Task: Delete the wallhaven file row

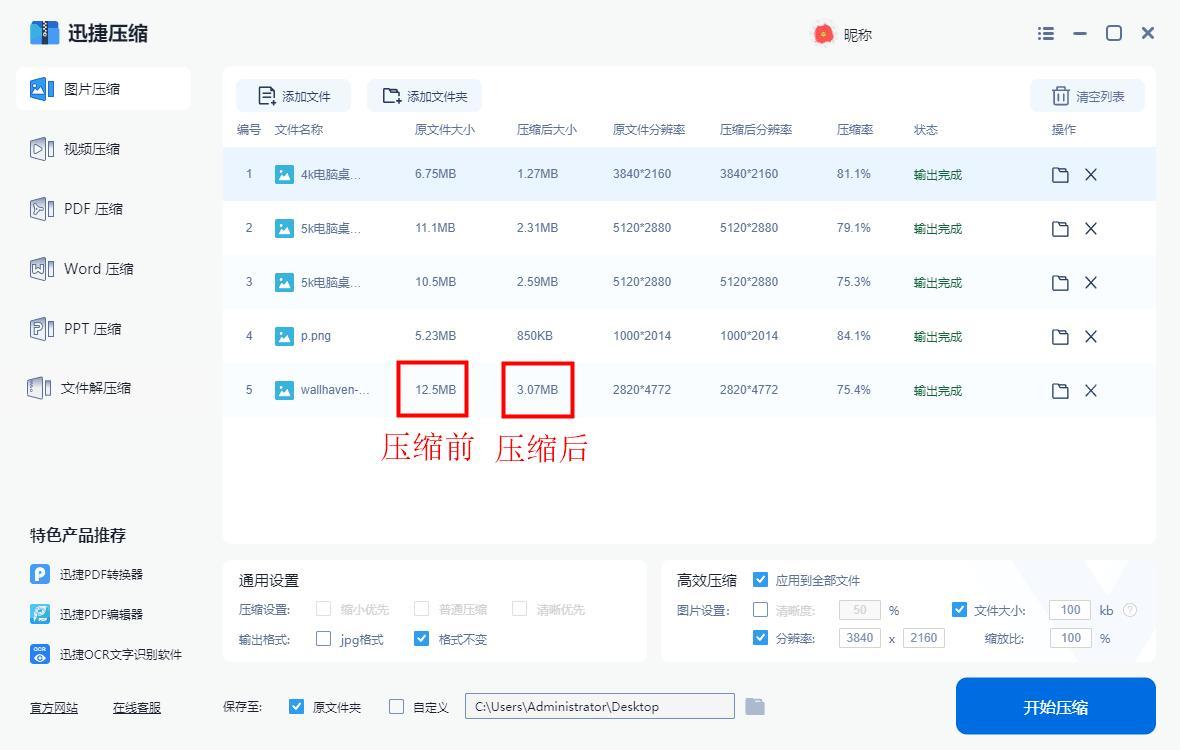Action: (x=1091, y=391)
